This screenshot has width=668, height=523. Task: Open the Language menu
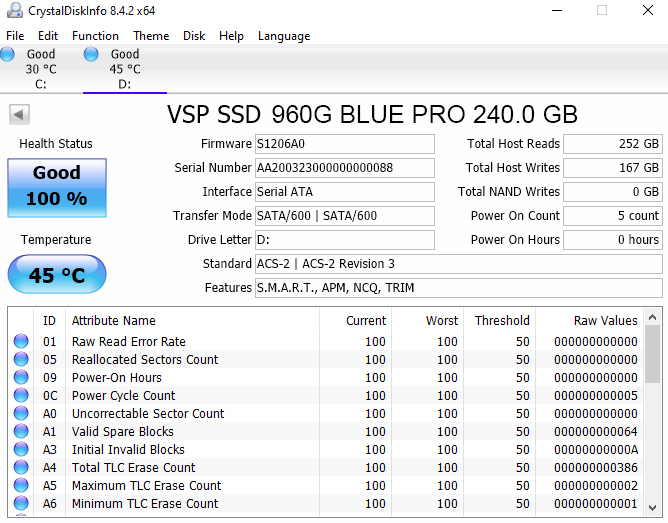tap(284, 36)
